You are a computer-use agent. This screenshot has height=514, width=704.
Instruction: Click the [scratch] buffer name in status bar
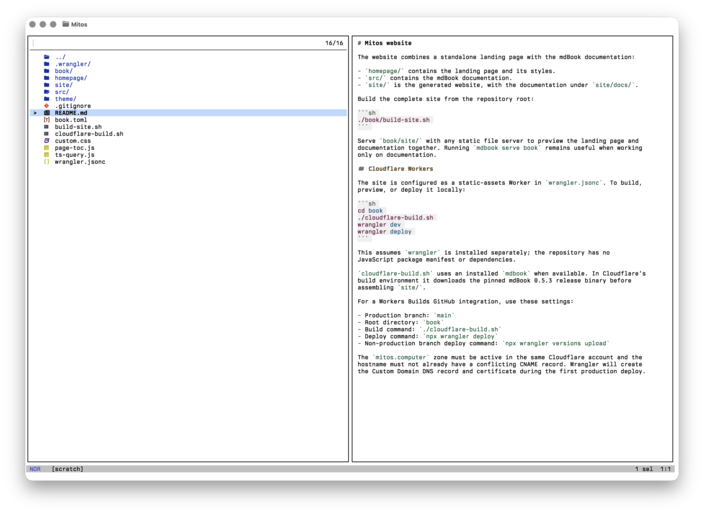click(x=67, y=469)
